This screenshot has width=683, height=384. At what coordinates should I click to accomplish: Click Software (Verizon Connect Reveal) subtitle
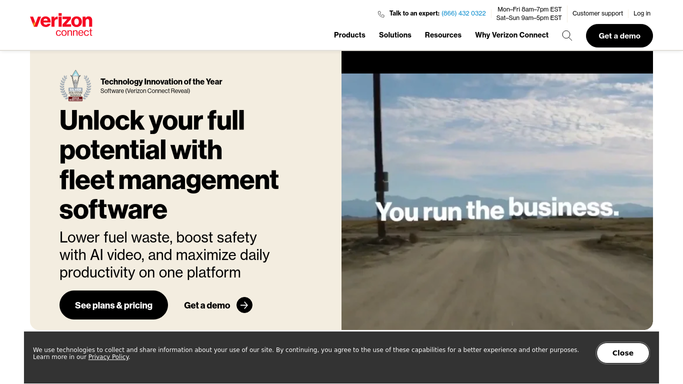(145, 91)
